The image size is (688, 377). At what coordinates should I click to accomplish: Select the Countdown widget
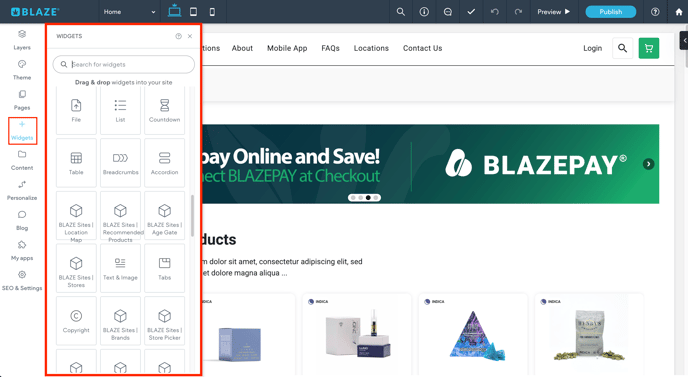(x=164, y=110)
